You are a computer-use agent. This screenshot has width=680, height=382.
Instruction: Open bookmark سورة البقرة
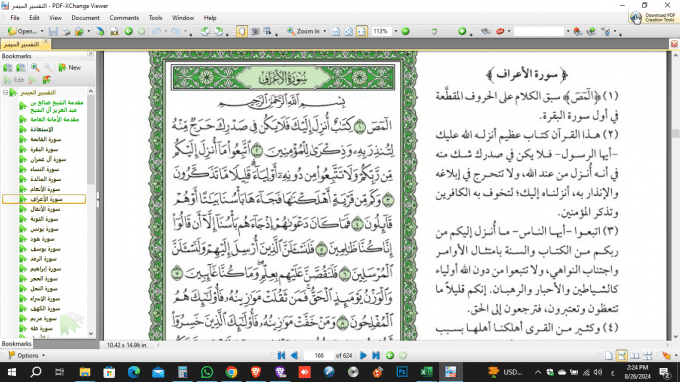[x=44, y=150]
